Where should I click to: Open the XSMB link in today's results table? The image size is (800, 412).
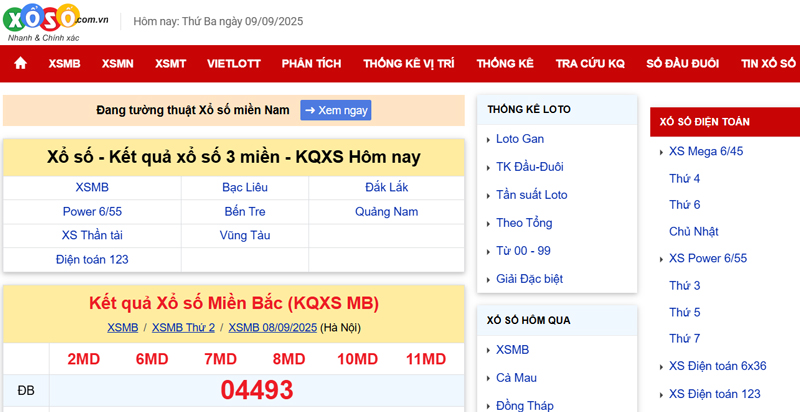click(92, 187)
